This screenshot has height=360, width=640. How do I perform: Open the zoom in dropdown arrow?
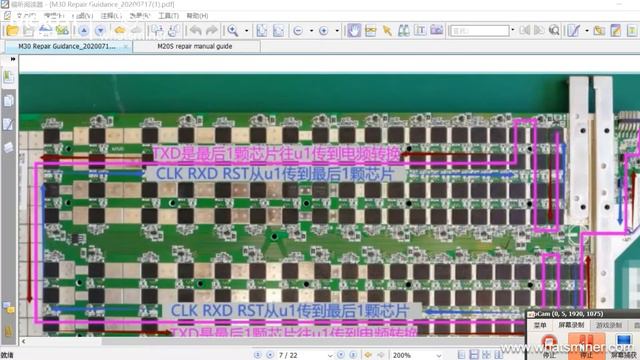point(337,31)
